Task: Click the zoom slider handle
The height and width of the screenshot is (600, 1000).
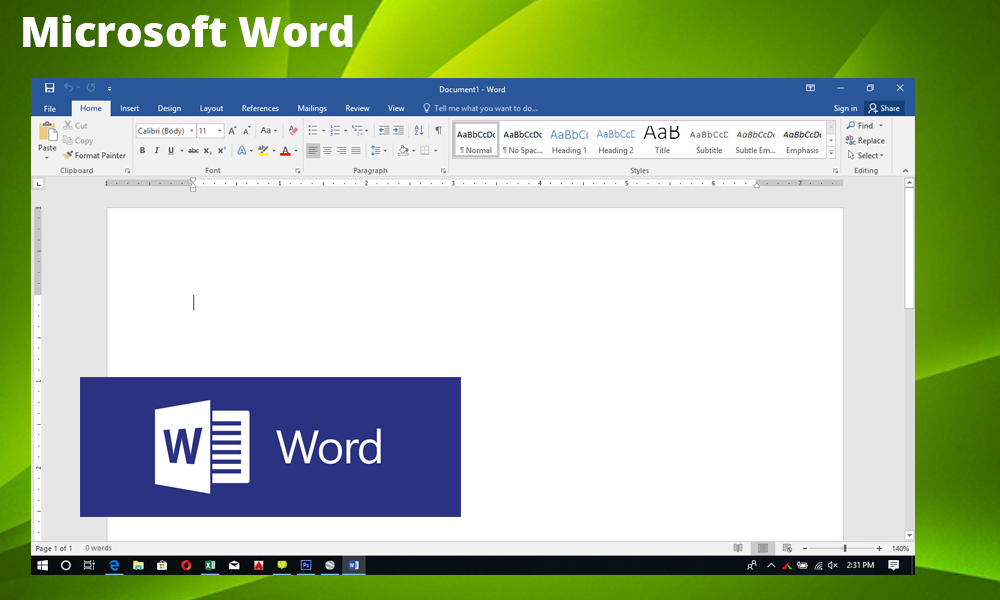Action: tap(845, 548)
